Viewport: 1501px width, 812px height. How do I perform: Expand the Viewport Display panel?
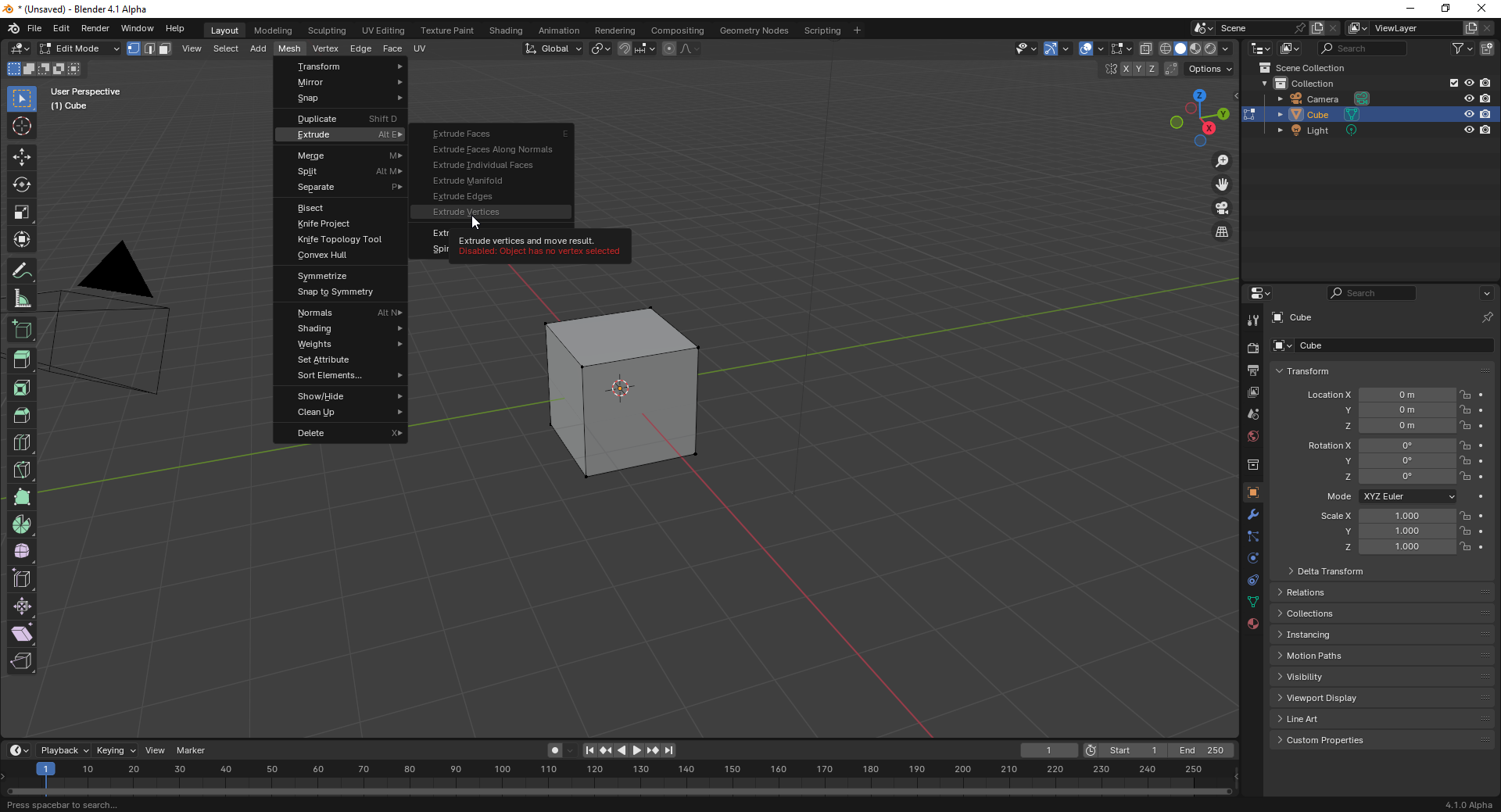pos(1320,698)
